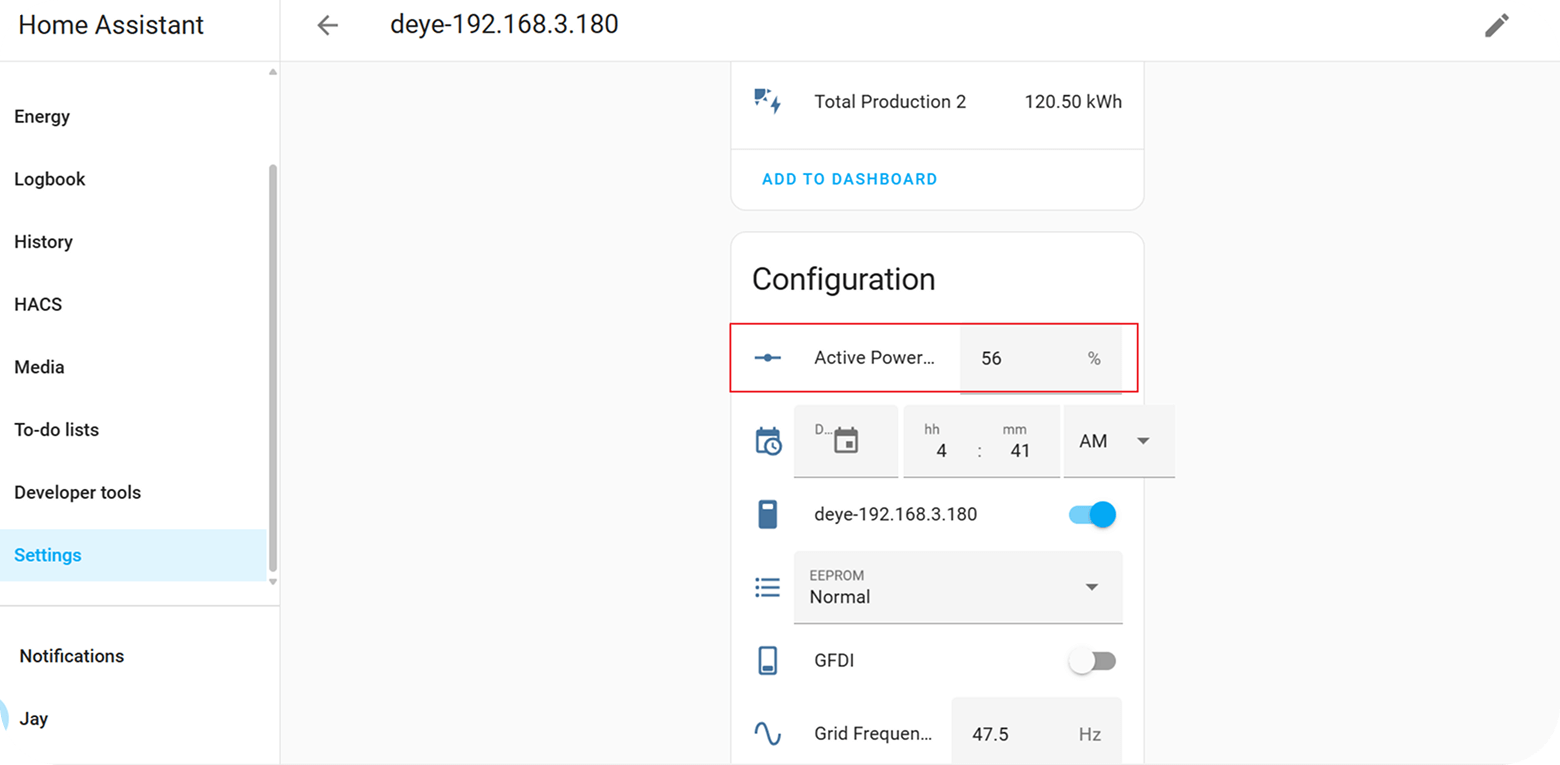This screenshot has height=765, width=1560.
Task: Click the Grid Frequency value field
Action: [x=1020, y=734]
